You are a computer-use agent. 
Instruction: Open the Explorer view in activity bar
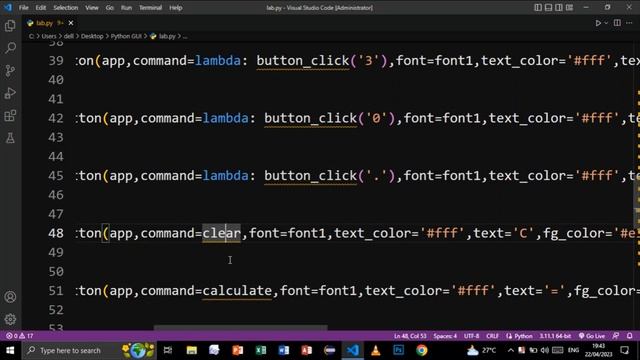(10, 26)
